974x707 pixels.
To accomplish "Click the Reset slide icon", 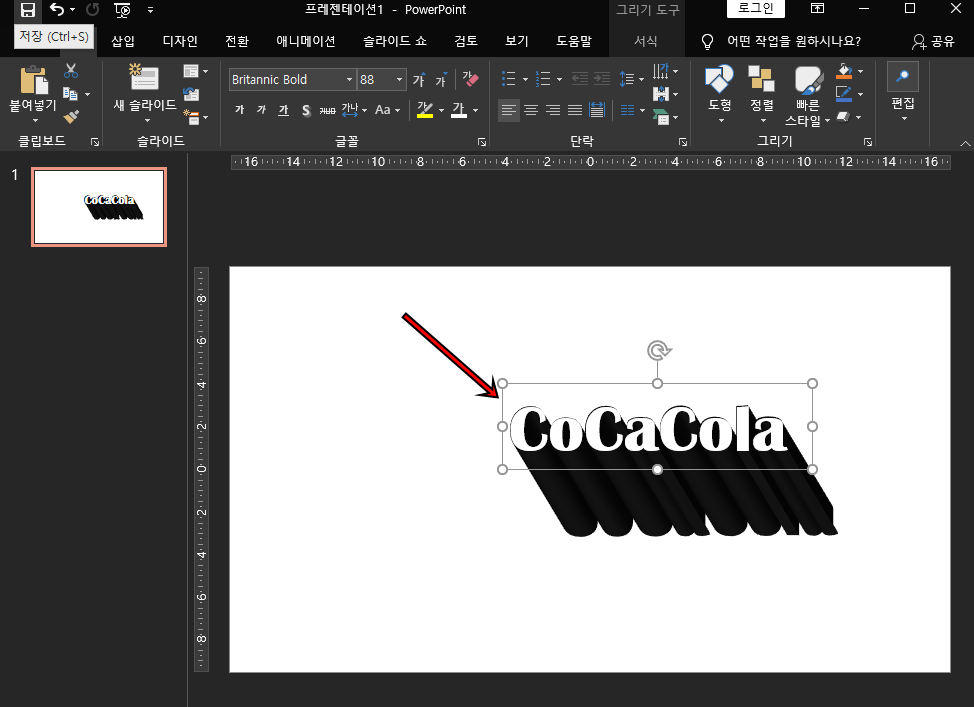I will coord(191,94).
